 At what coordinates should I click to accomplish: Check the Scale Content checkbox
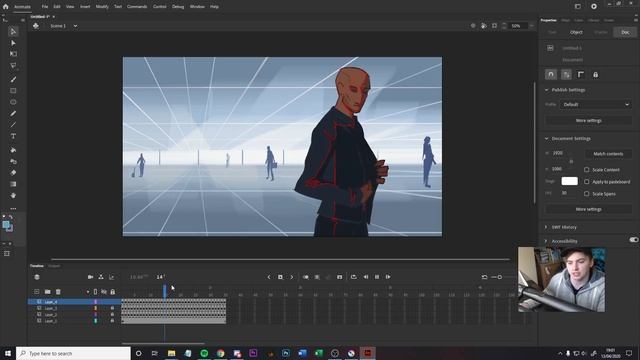587,169
